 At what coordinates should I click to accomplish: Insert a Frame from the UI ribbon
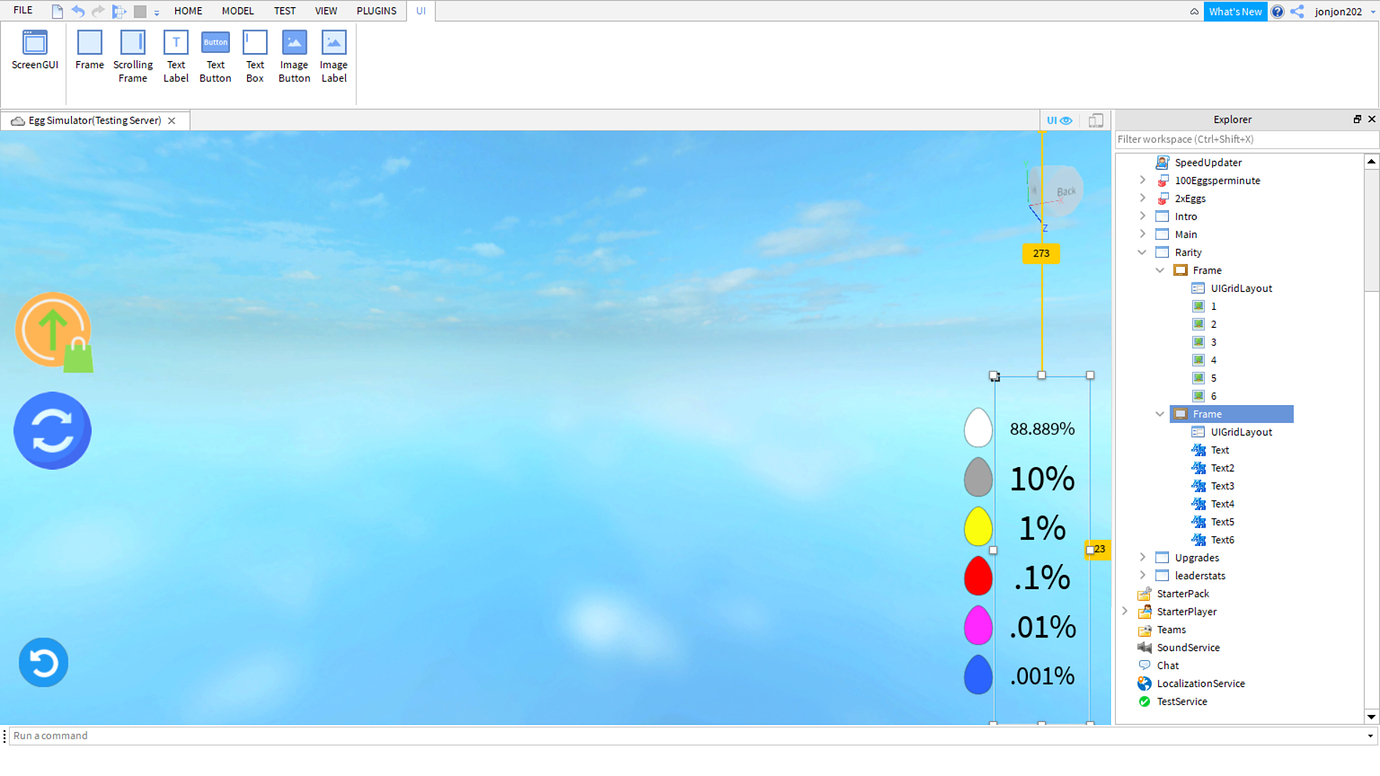pos(90,50)
